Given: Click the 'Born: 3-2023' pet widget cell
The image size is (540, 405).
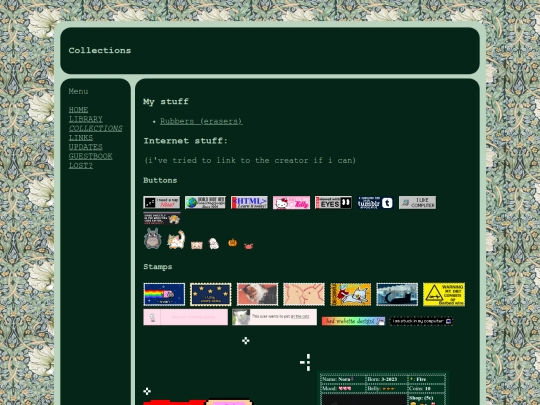Looking at the screenshot, I should click(x=386, y=379).
